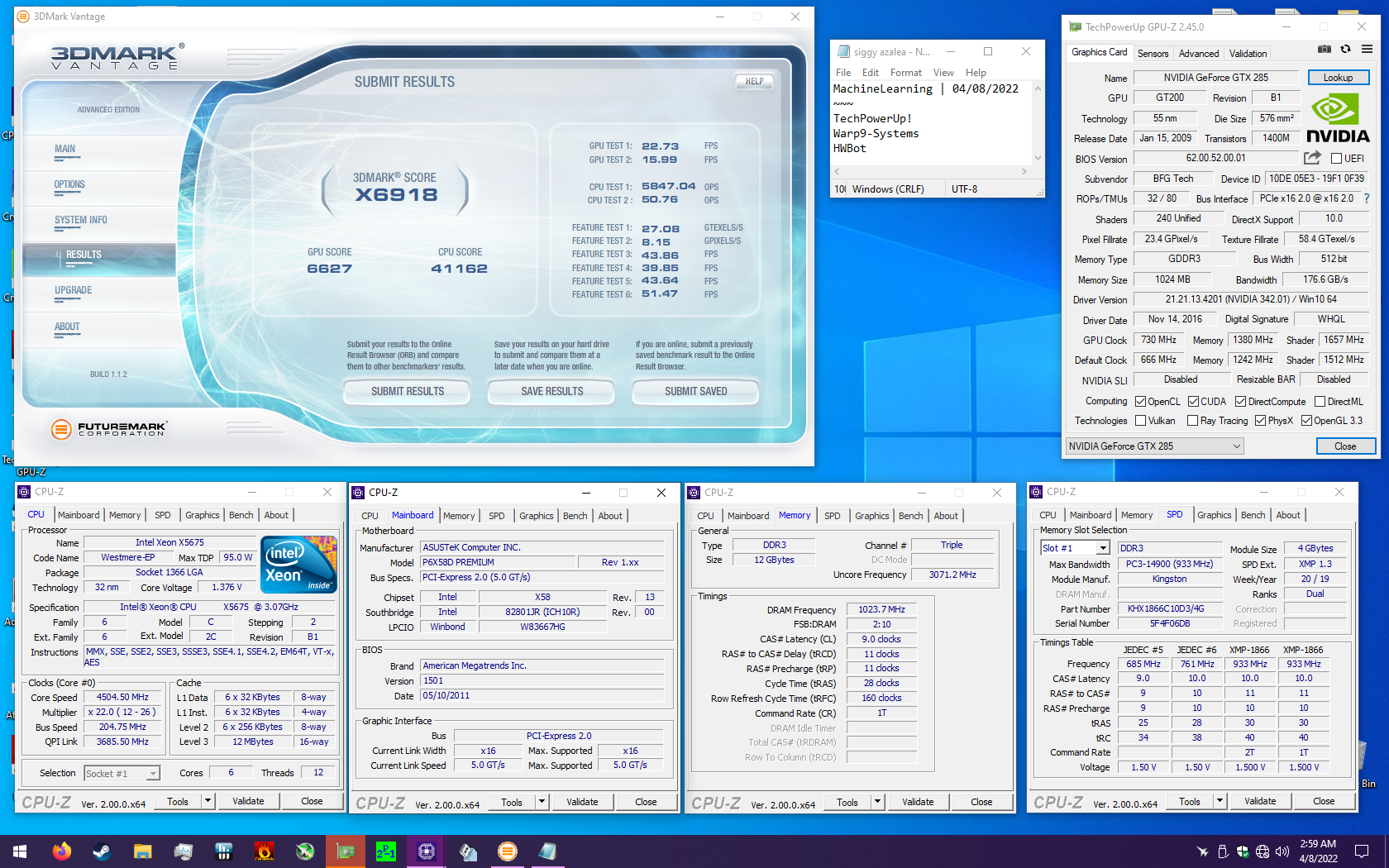Click the USB drive taskbar icon
Image resolution: width=1389 pixels, height=868 pixels.
[468, 851]
